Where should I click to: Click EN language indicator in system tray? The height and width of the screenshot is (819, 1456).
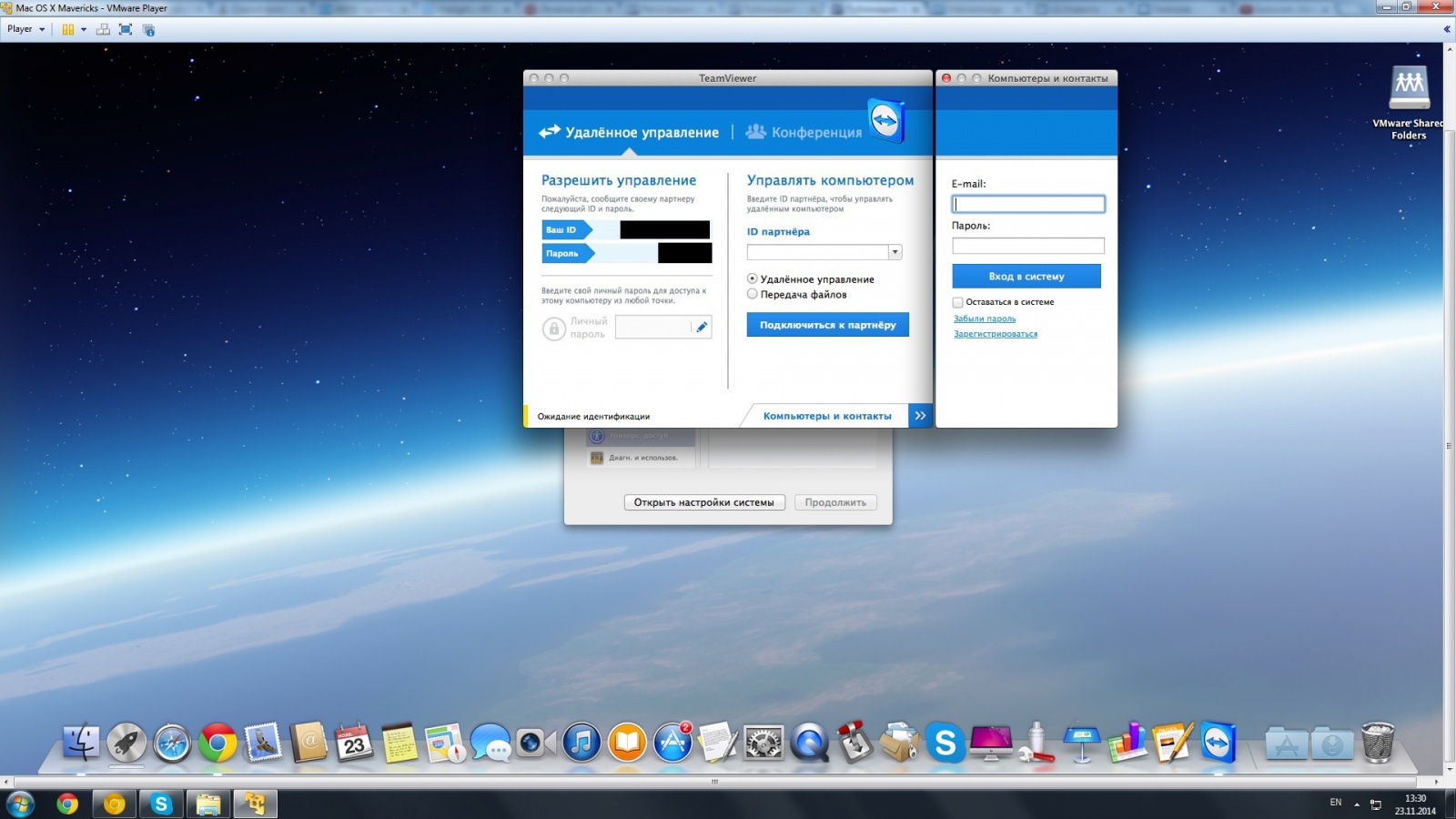pos(1336,803)
